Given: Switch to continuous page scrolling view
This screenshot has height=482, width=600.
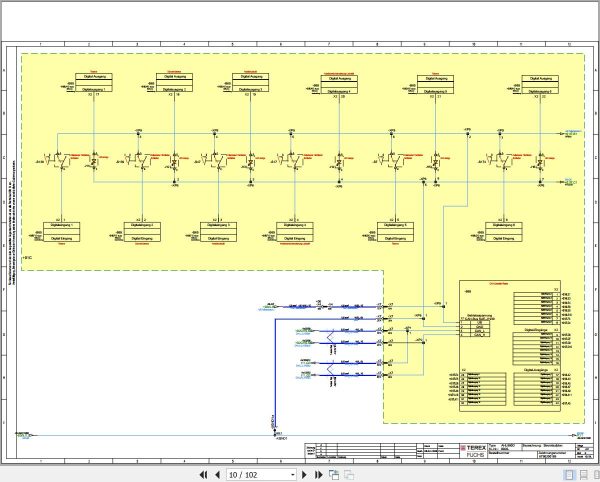Looking at the screenshot, I should 584,475.
